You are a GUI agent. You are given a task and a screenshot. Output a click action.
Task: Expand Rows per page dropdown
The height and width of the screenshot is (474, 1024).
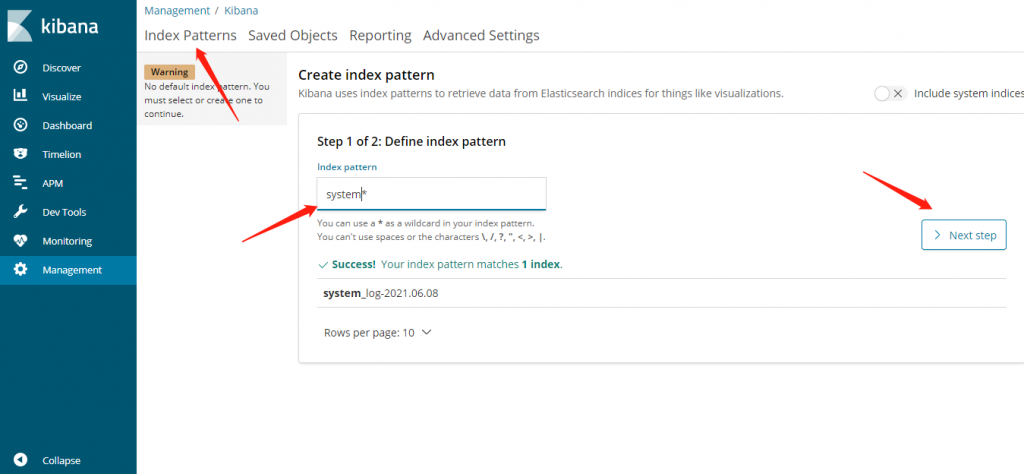click(377, 332)
